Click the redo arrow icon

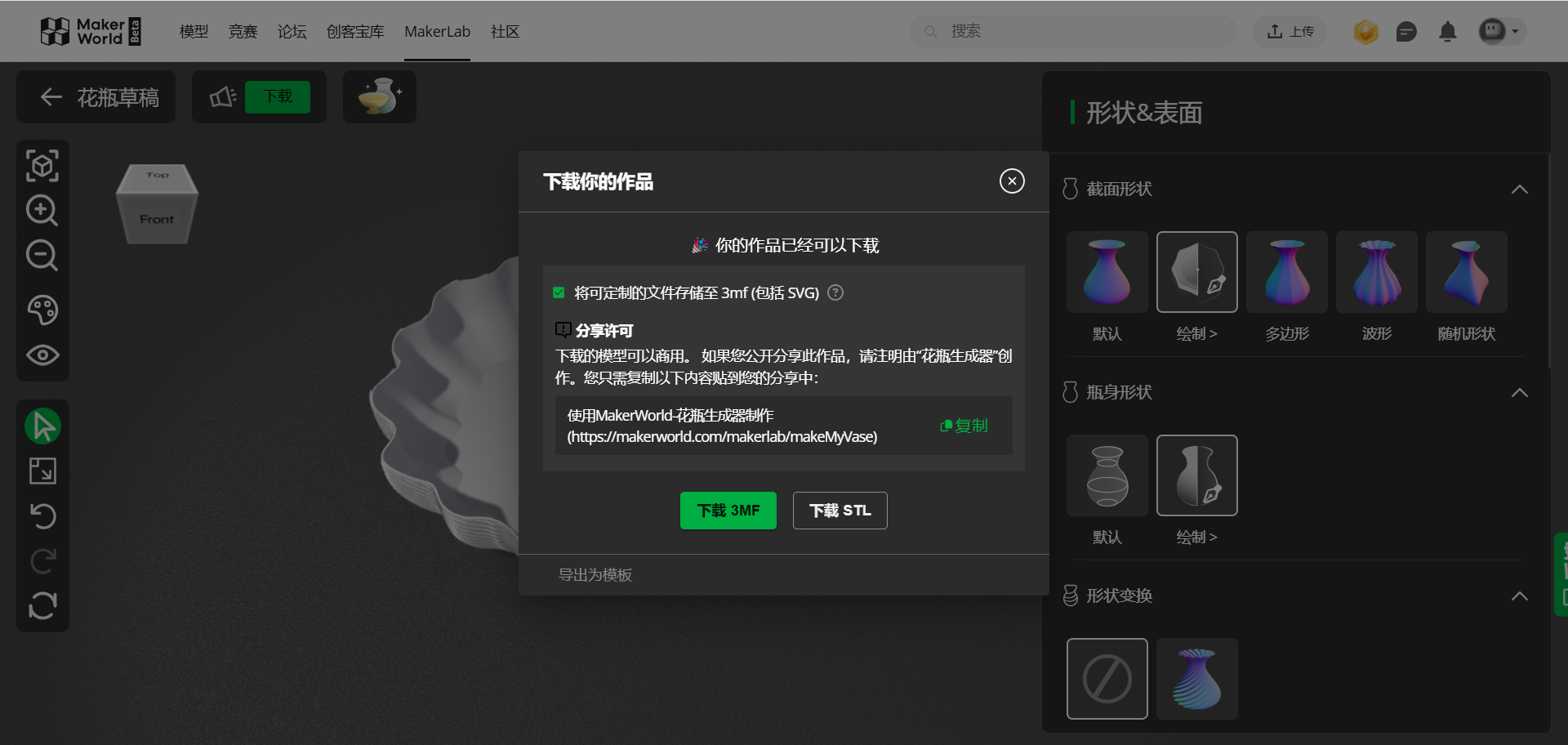click(x=42, y=561)
